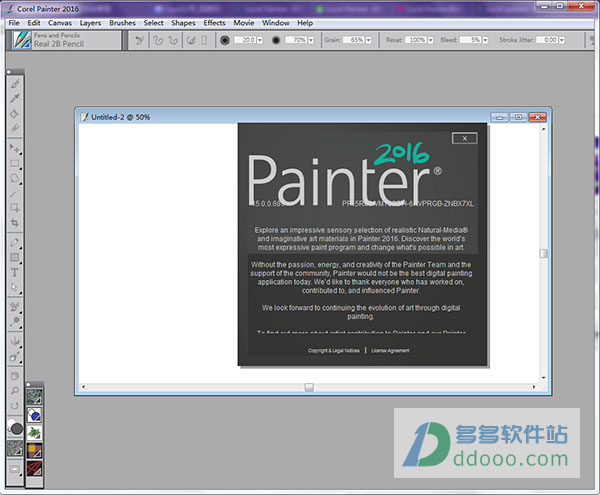This screenshot has width=600, height=495.
Task: Toggle Align to Path option
Action: 191,40
